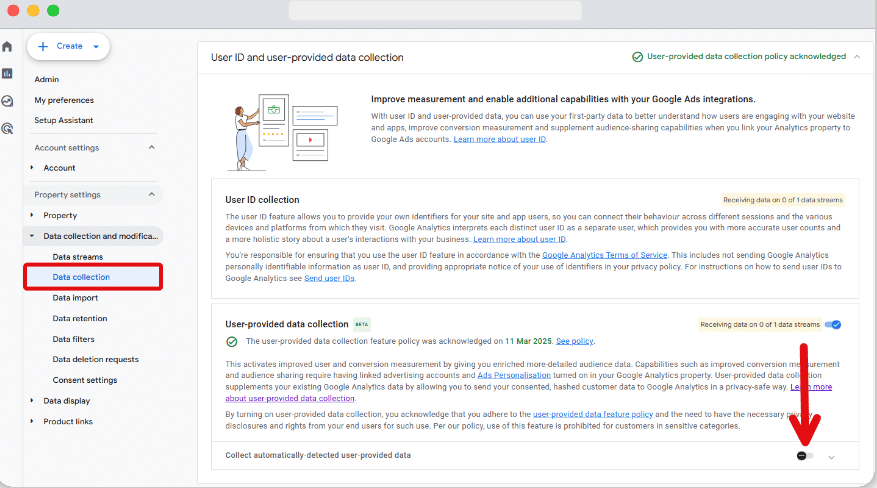Expand the automatically-detected data row chevron

coord(831,457)
